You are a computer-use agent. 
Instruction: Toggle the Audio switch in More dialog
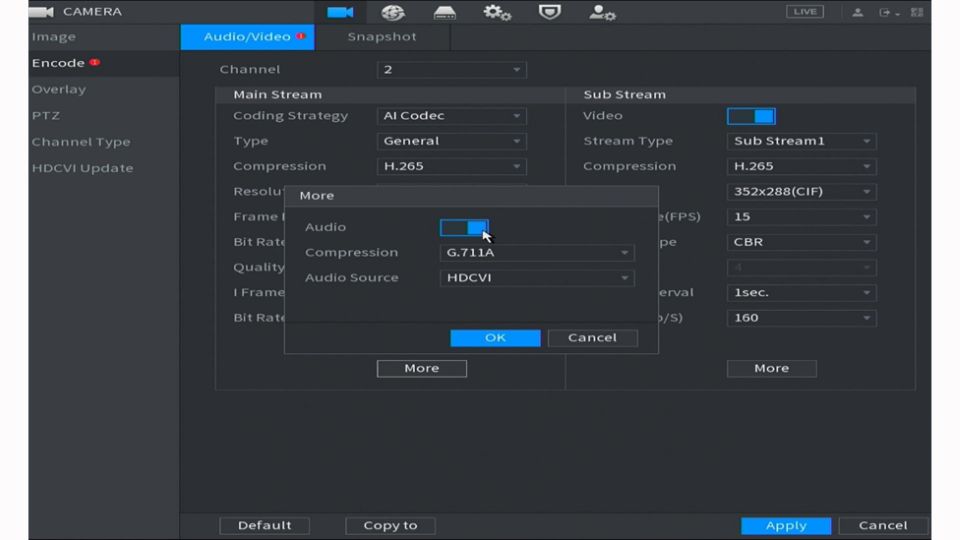(x=464, y=228)
